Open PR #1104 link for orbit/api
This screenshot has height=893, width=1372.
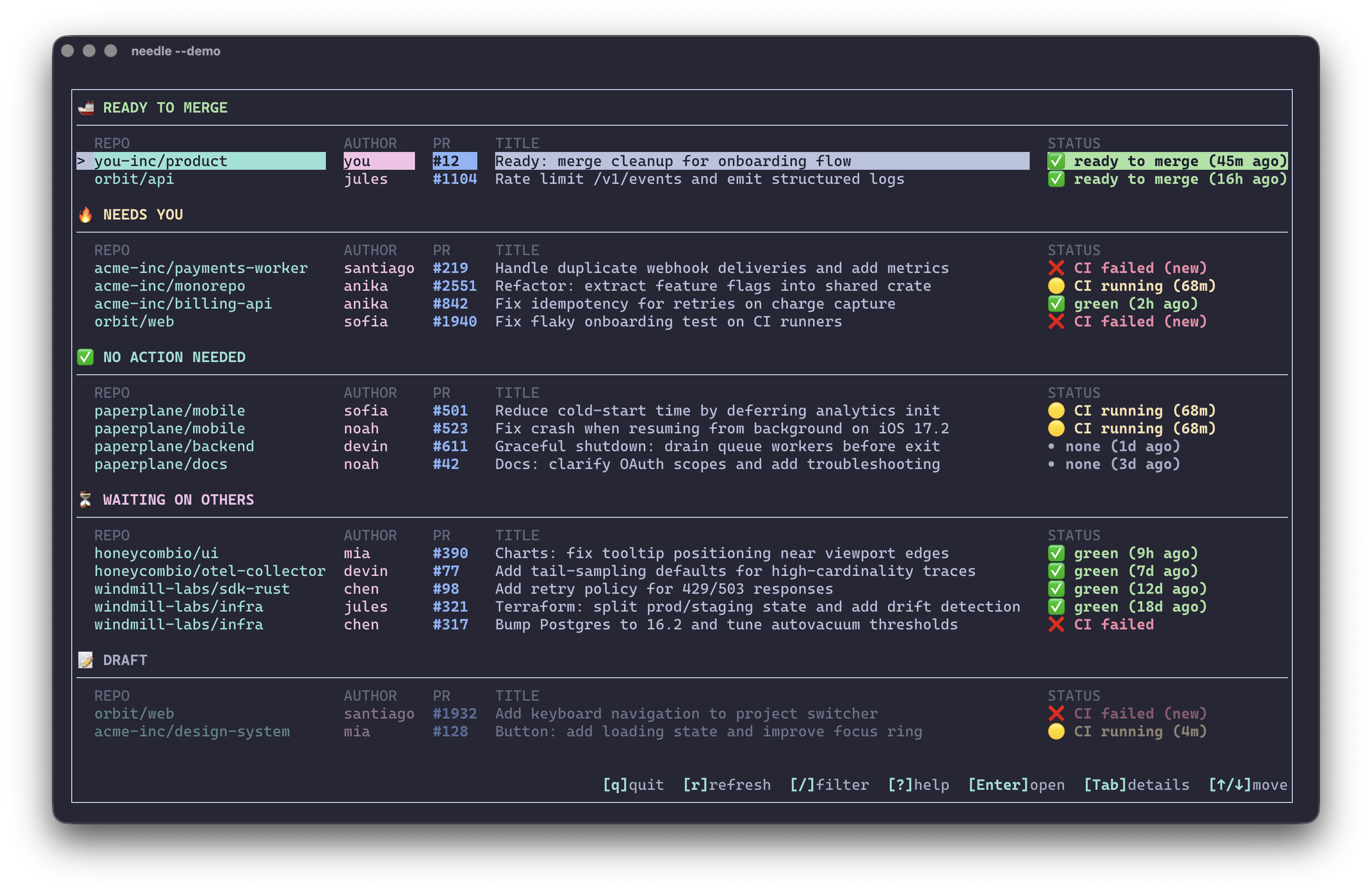pyautogui.click(x=454, y=179)
